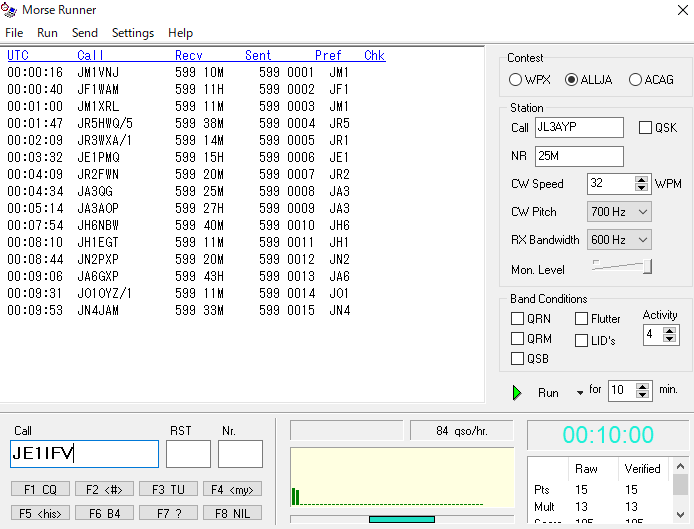Click the RST input field
This screenshot has height=529, width=694.
[188, 454]
